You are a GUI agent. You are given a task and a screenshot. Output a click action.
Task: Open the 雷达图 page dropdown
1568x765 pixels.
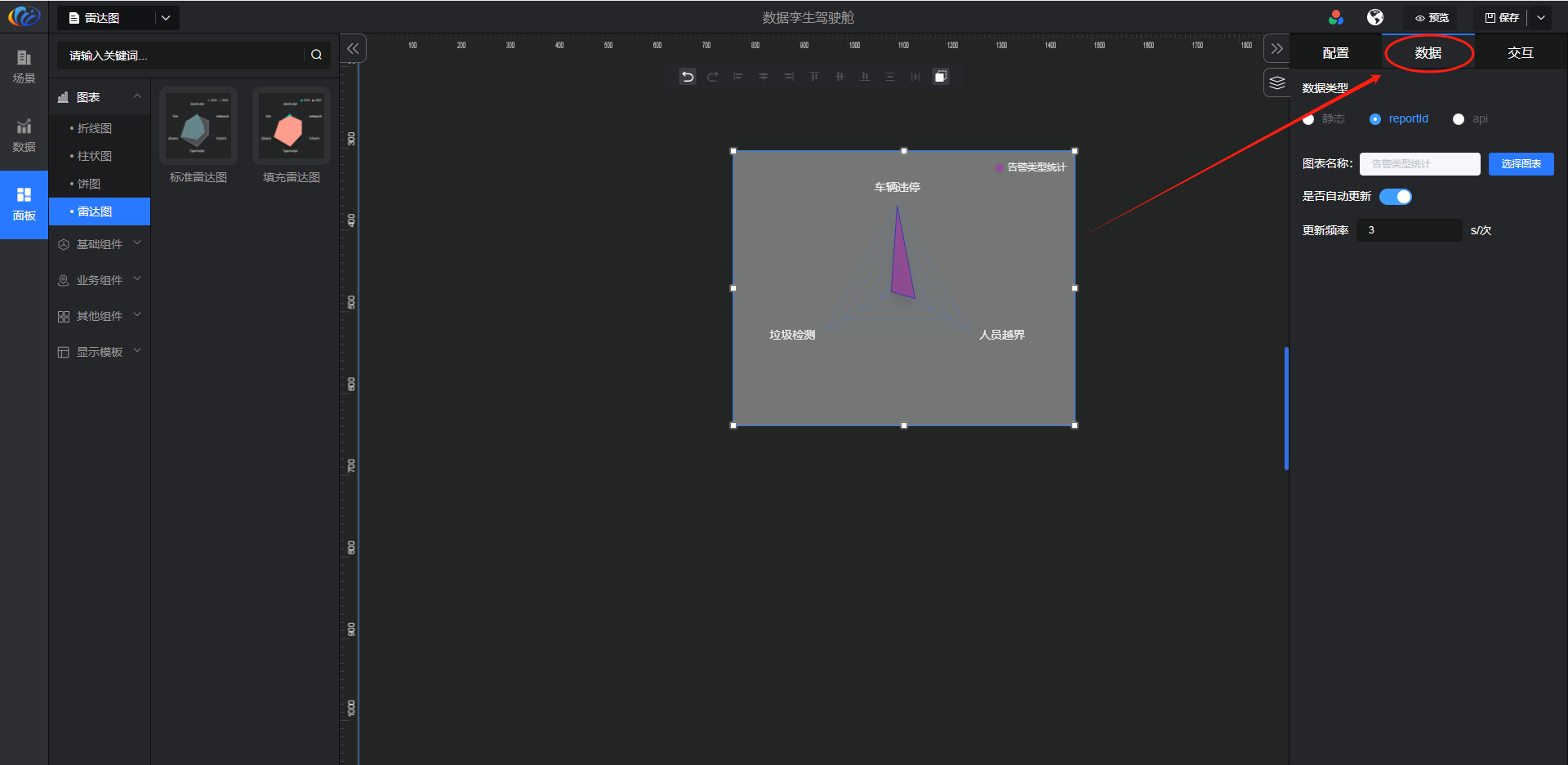(166, 18)
